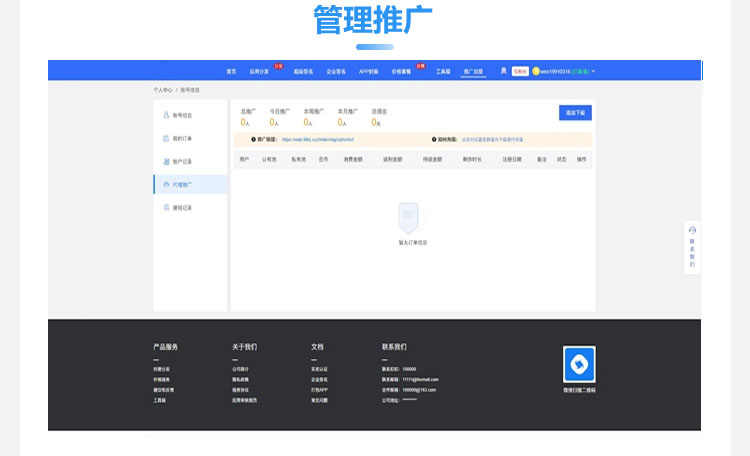The height and width of the screenshot is (456, 750).
Task: Open the 工具箱 navigation item
Action: [443, 71]
